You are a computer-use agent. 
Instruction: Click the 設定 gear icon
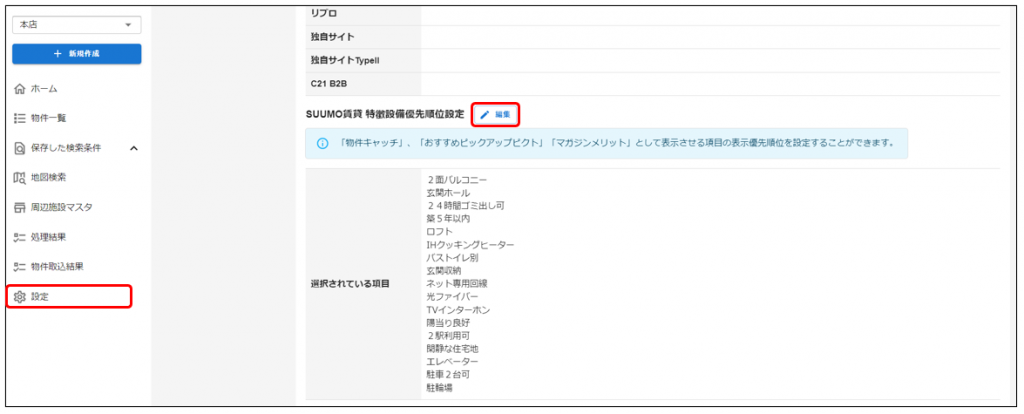click(x=20, y=296)
